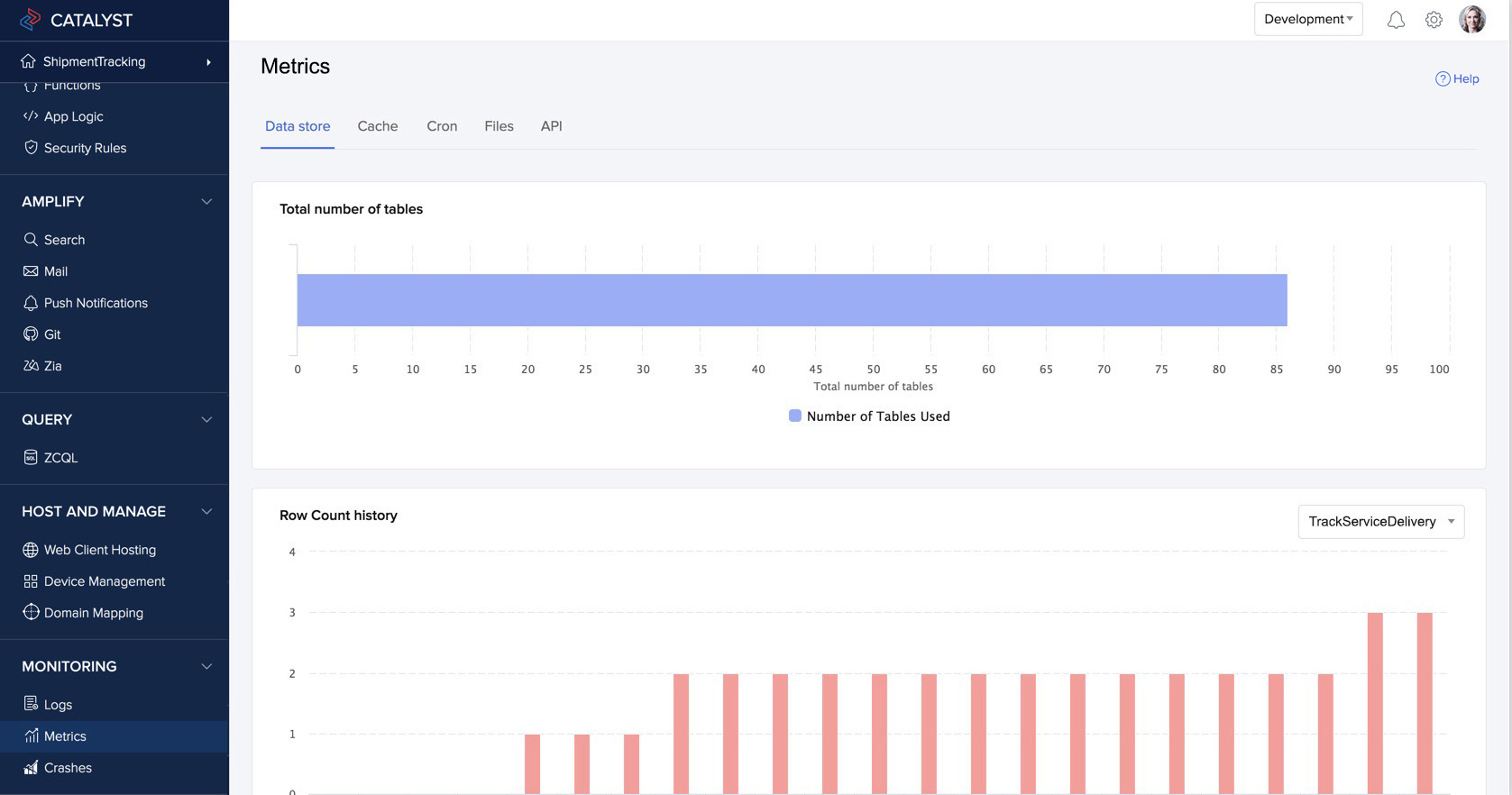
Task: Switch to the API tab
Action: point(551,126)
